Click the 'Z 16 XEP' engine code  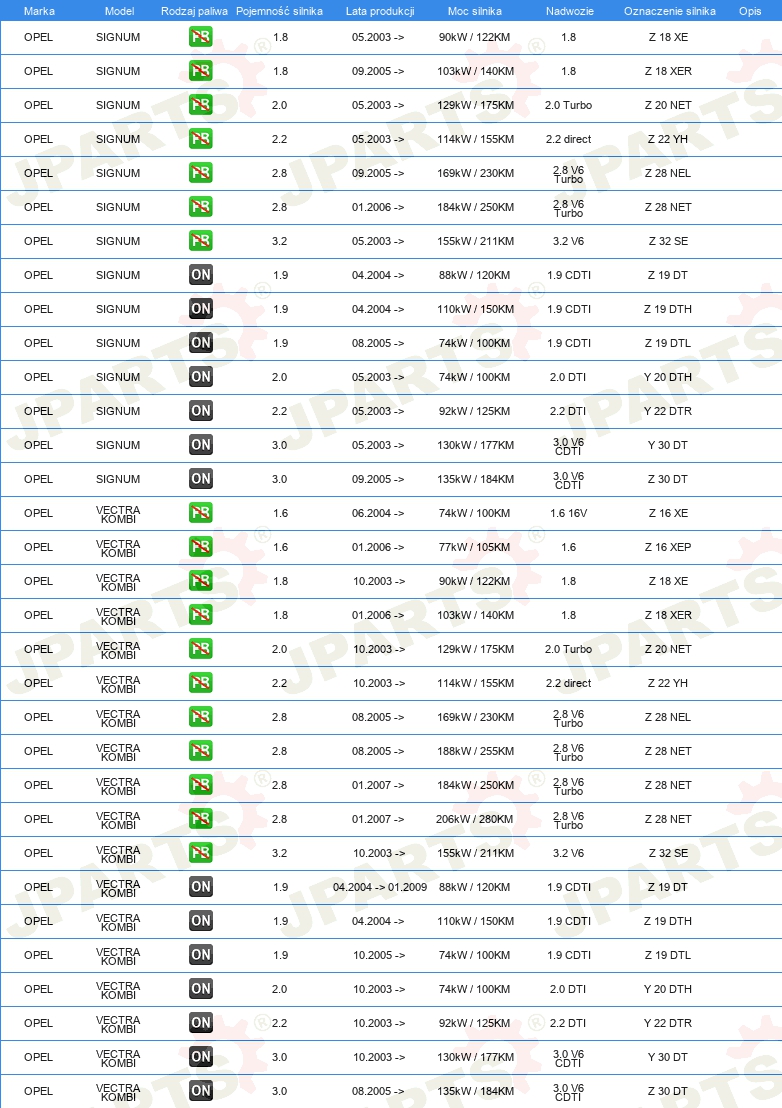[x=668, y=547]
